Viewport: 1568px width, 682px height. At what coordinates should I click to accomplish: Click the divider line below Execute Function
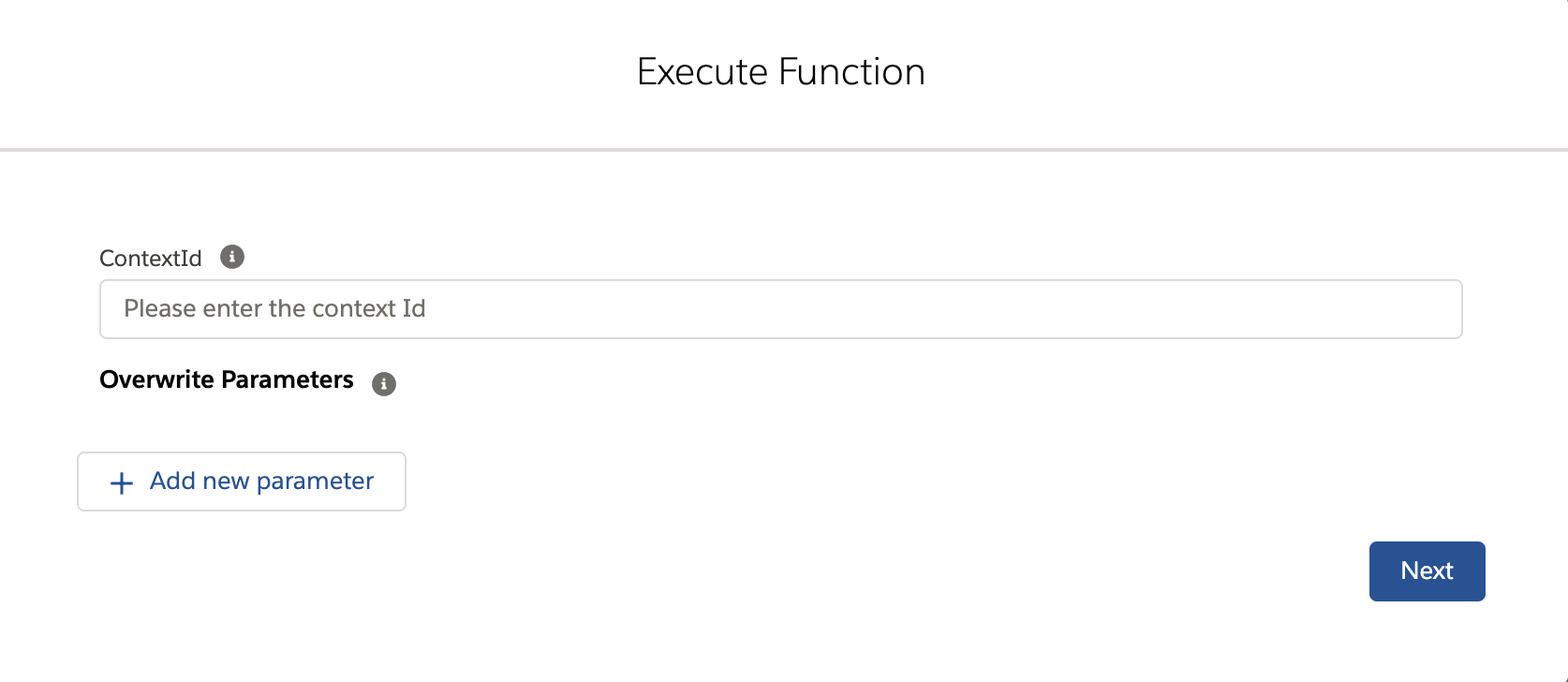pos(784,149)
